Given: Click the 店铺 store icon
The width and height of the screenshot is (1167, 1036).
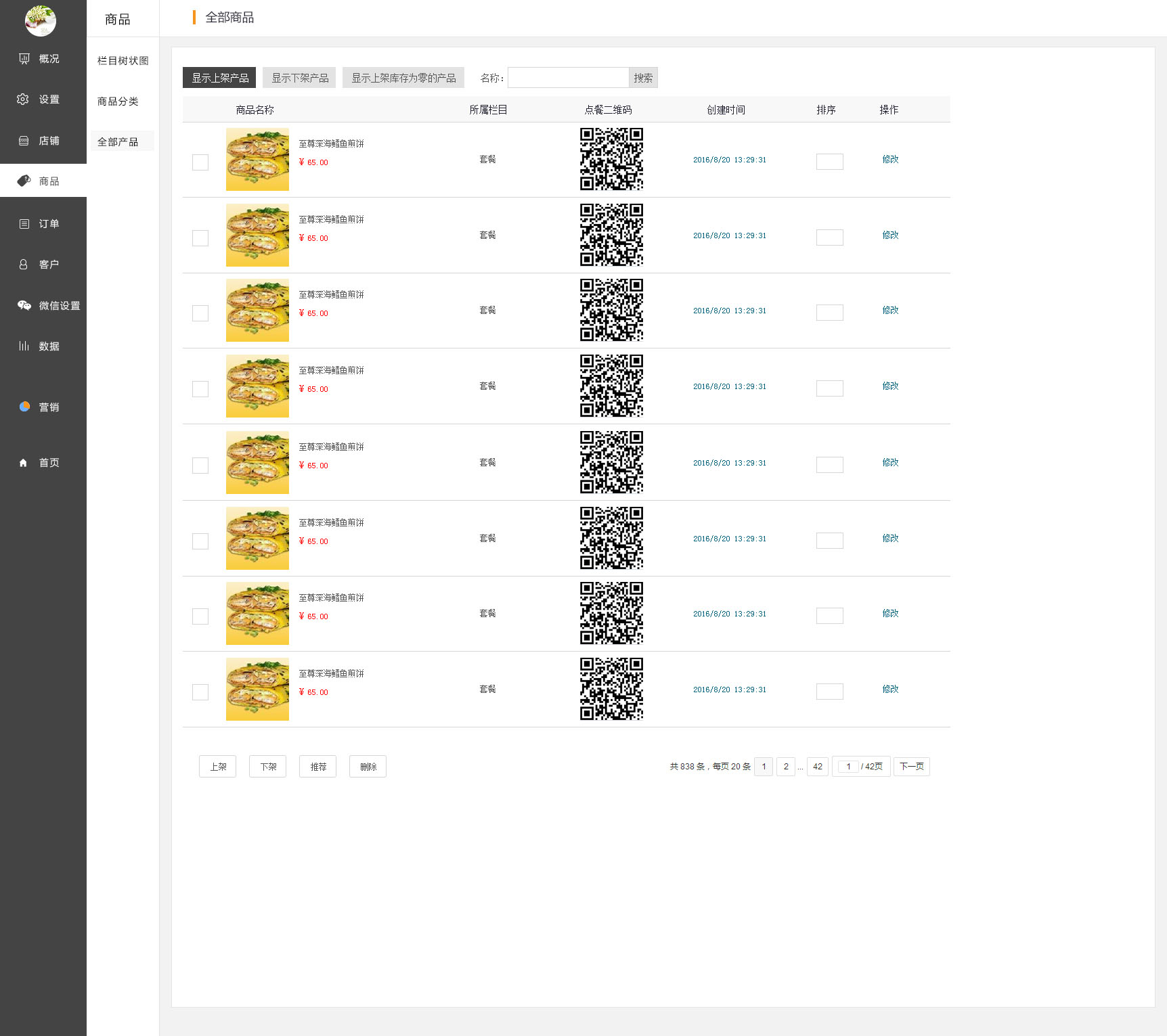Looking at the screenshot, I should [24, 141].
